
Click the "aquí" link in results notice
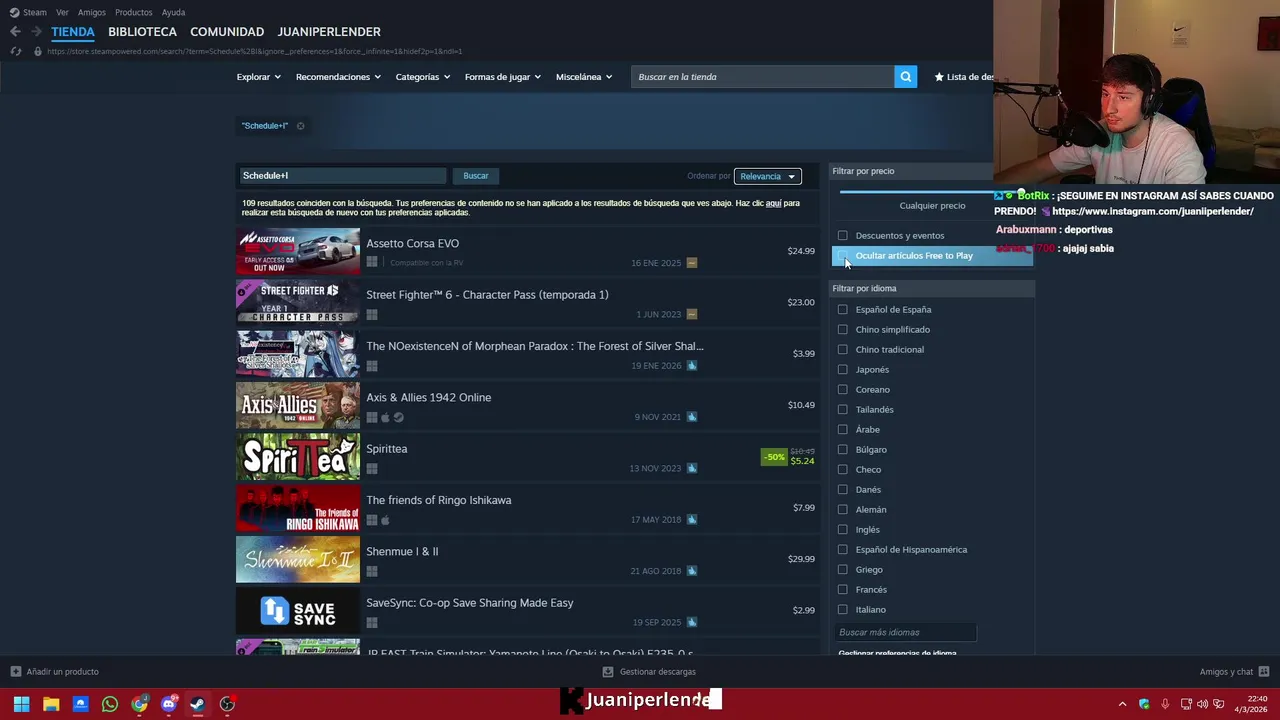(773, 203)
